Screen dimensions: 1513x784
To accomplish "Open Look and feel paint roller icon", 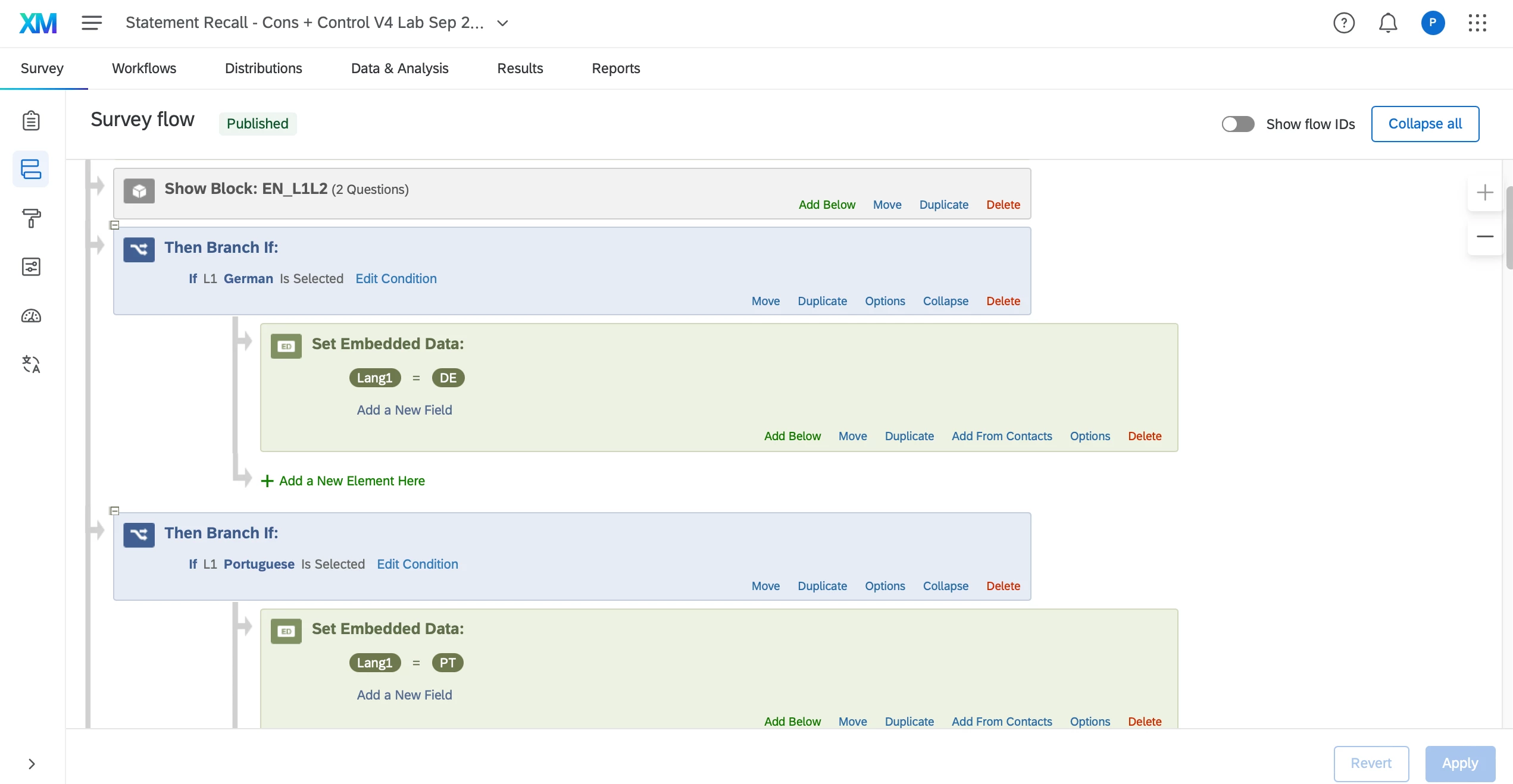I will [x=31, y=218].
